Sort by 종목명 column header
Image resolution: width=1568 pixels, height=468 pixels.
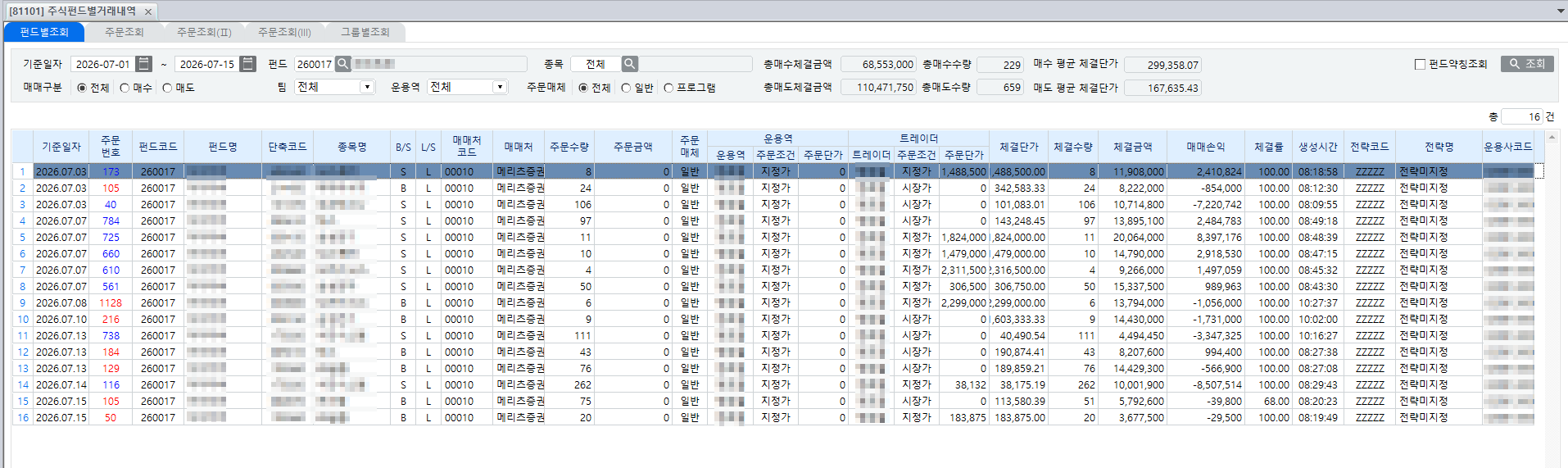351,147
